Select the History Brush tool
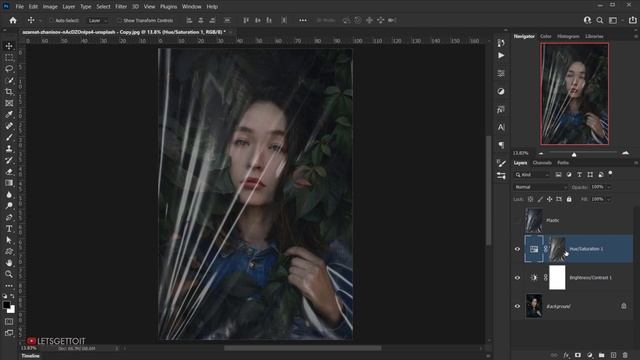The width and height of the screenshot is (640, 360). tap(9, 160)
